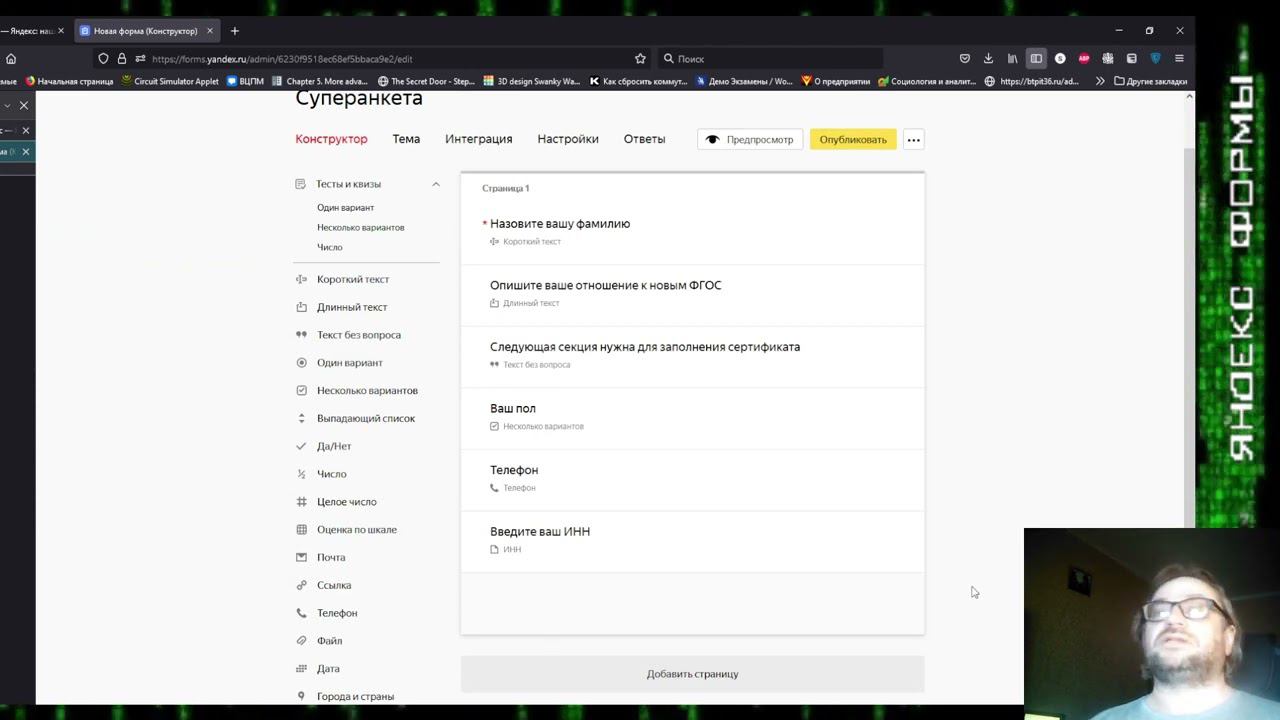Insert a Текст без вопроса block
This screenshot has height=720, width=1280.
(358, 335)
